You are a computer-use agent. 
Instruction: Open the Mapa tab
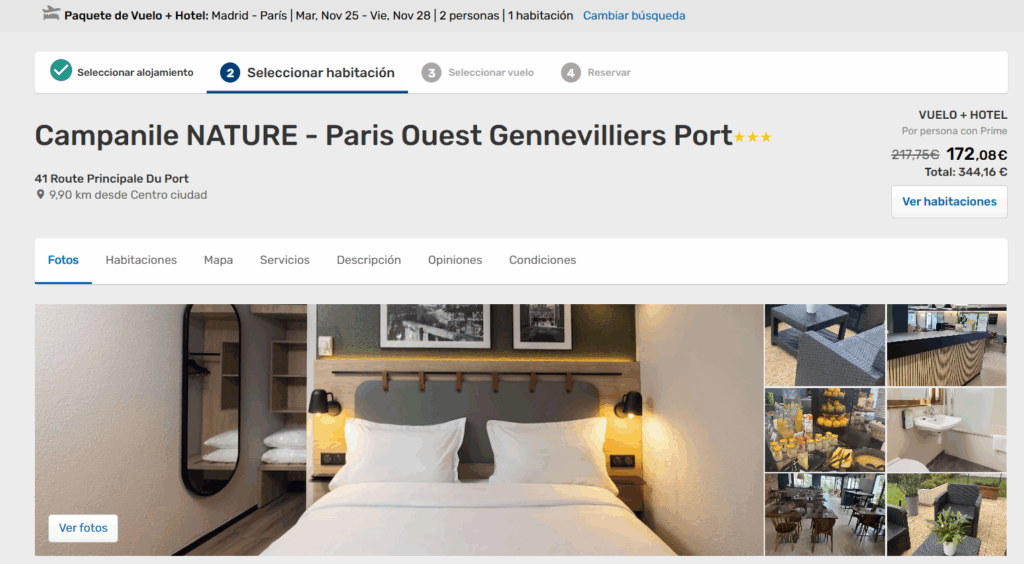tap(218, 260)
